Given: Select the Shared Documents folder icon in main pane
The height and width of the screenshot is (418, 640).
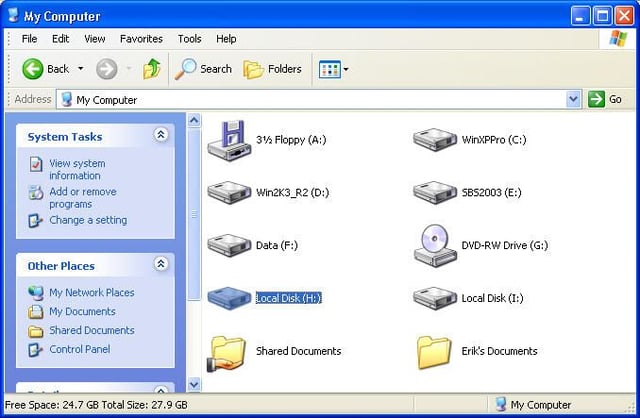Looking at the screenshot, I should click(x=227, y=353).
